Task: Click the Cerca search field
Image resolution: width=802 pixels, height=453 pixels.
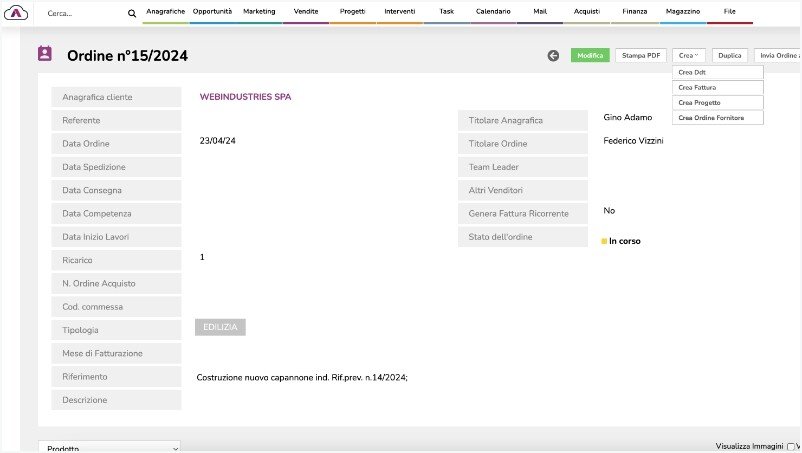Action: 80,14
